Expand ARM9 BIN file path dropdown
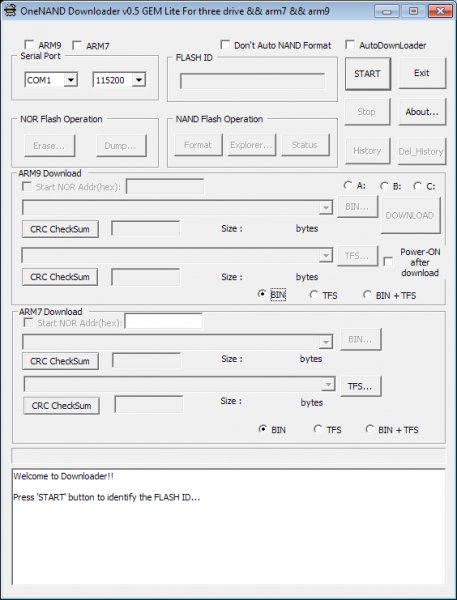 [x=326, y=207]
